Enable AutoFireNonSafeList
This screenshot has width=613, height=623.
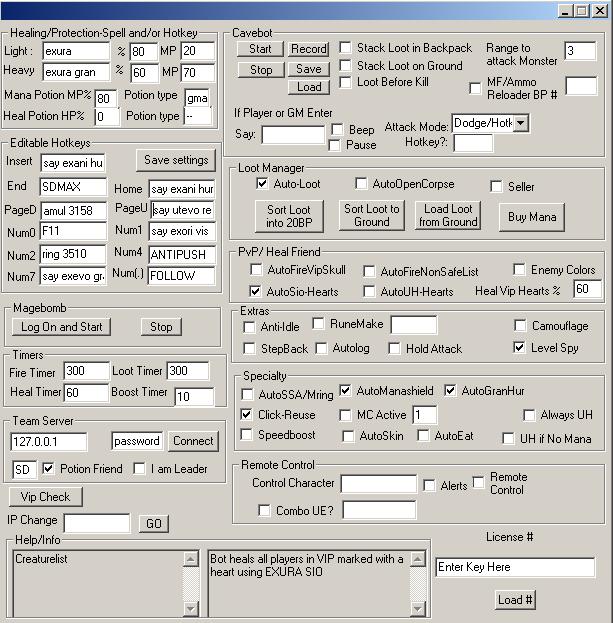(x=369, y=271)
